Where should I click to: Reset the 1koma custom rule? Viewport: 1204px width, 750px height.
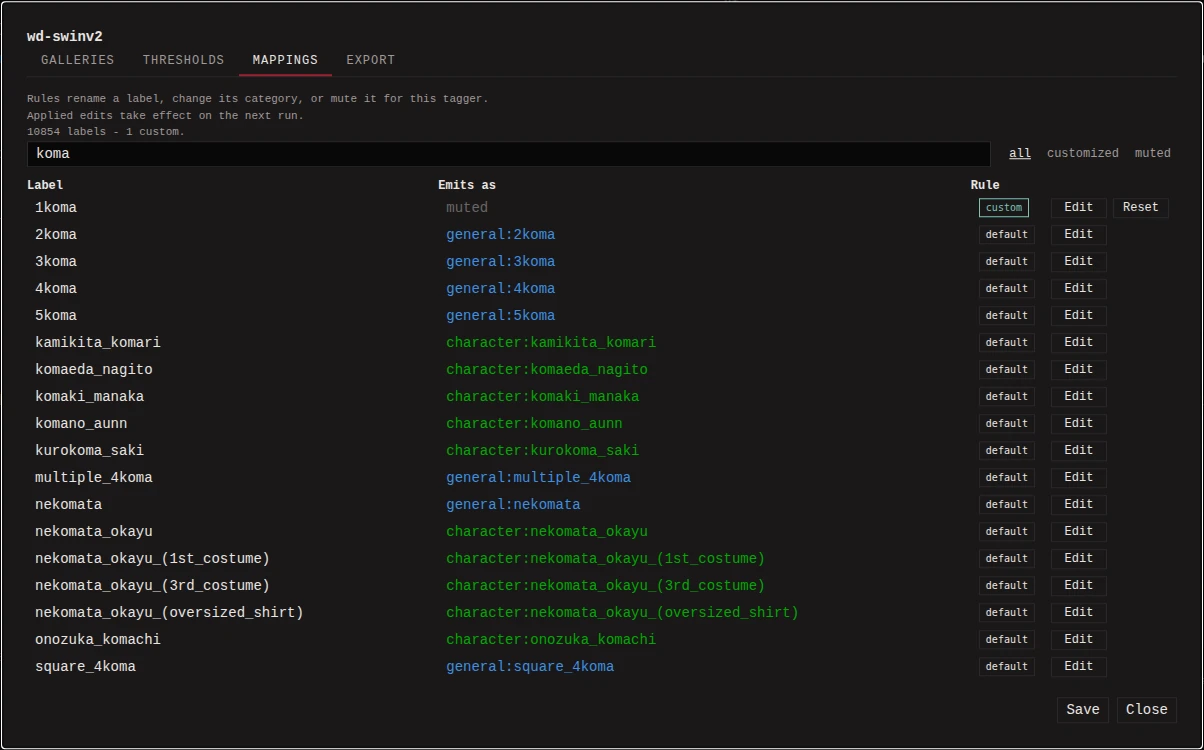tap(1141, 207)
